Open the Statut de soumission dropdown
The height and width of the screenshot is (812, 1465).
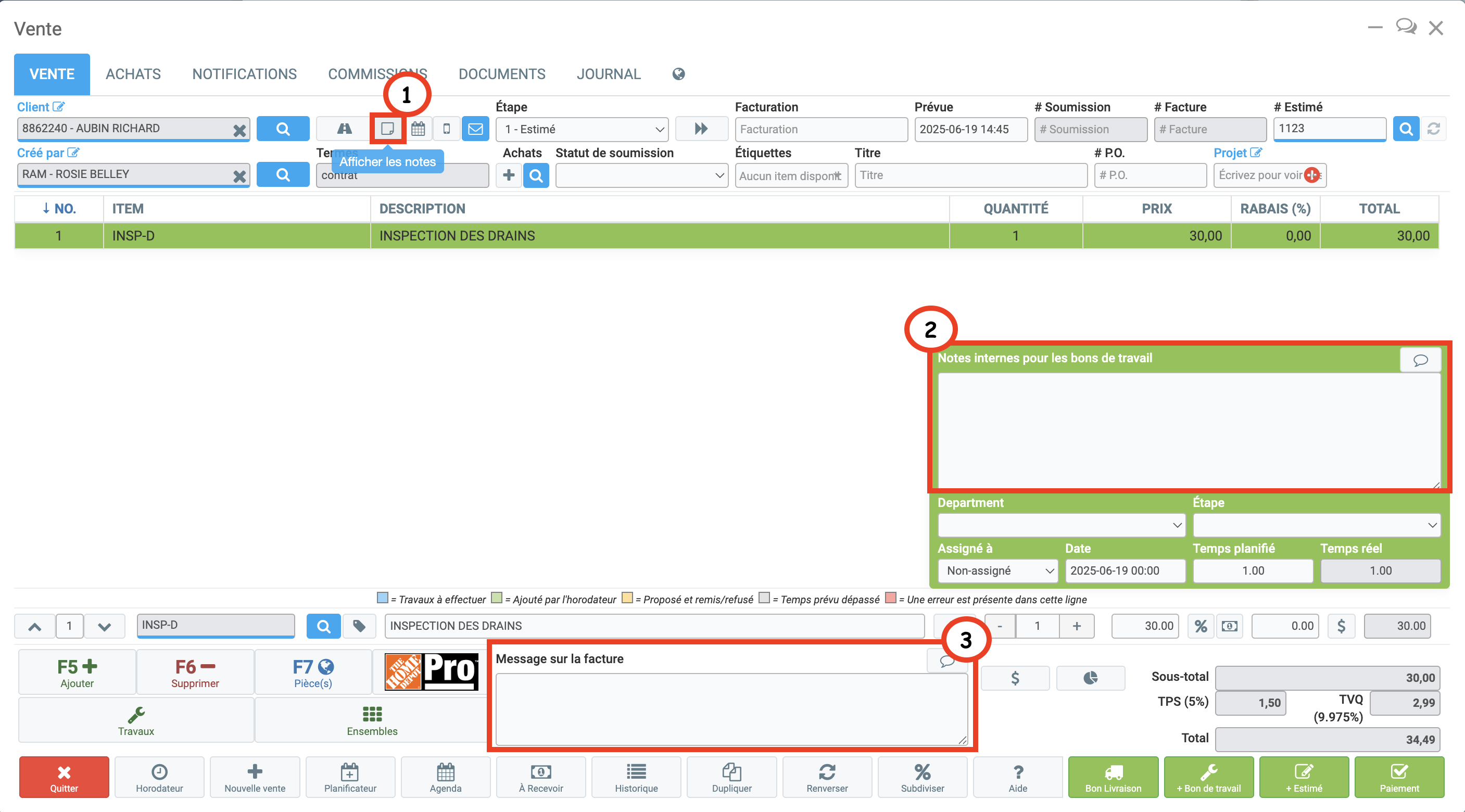click(x=641, y=175)
